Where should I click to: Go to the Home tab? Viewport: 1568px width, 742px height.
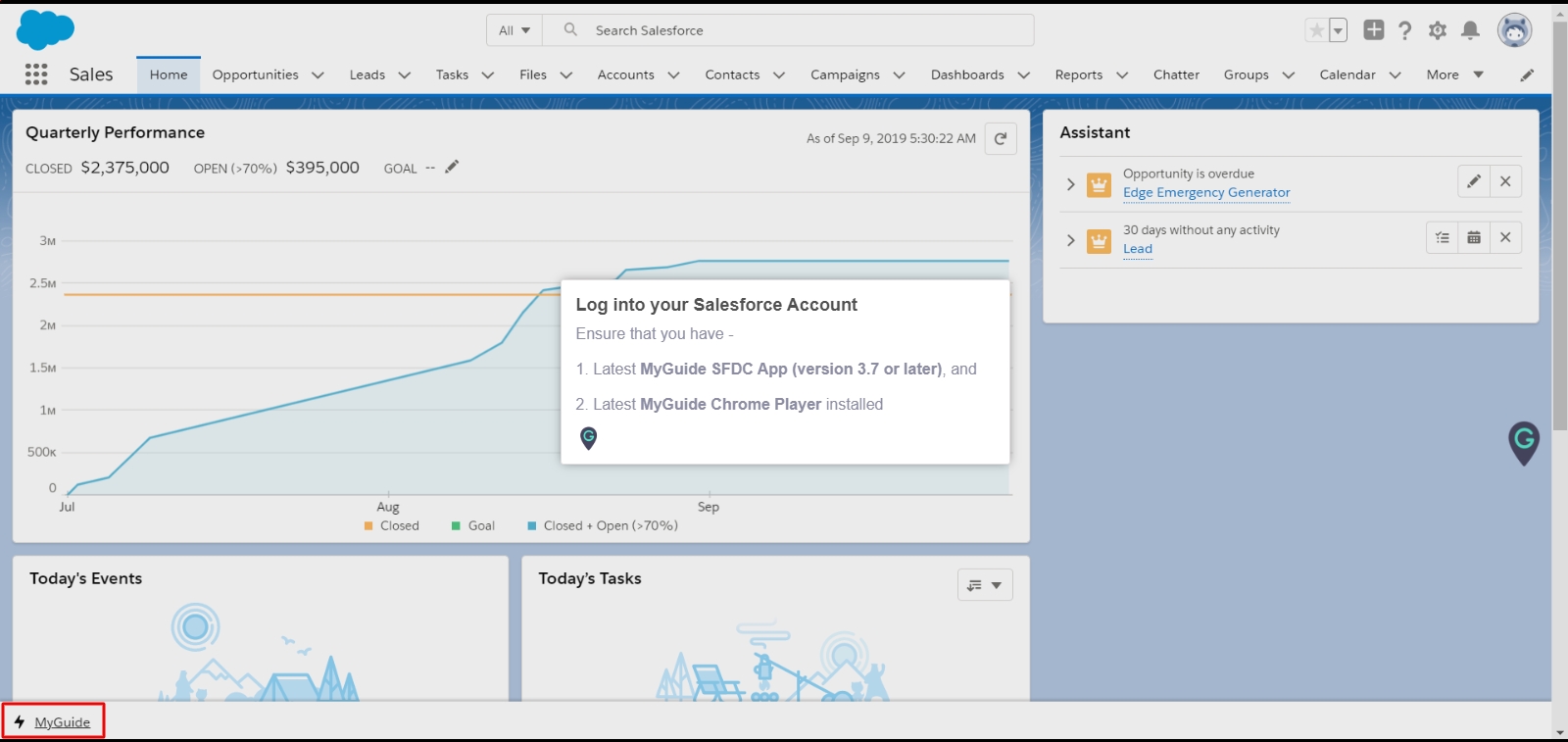(169, 74)
